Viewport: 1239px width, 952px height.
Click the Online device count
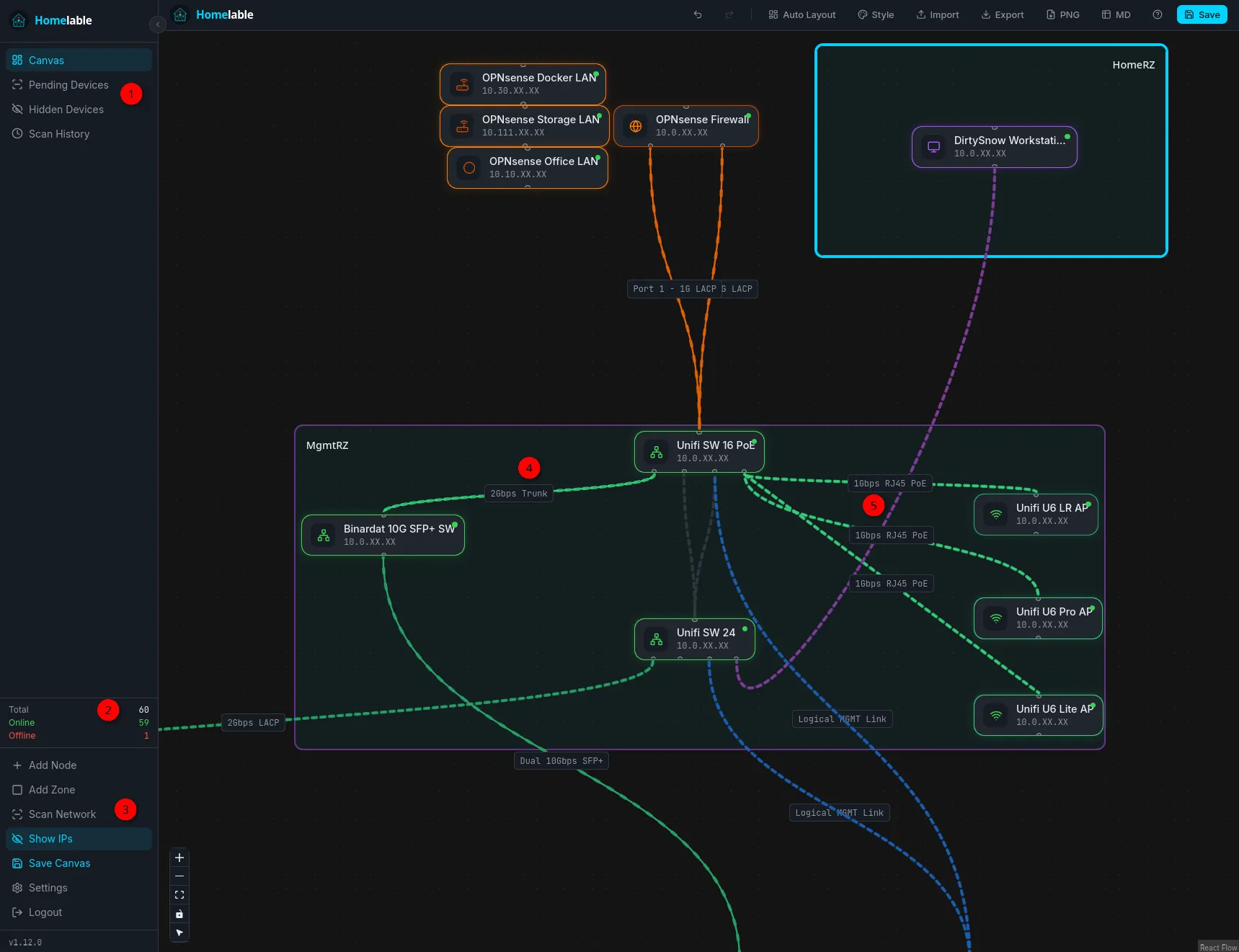[x=143, y=723]
